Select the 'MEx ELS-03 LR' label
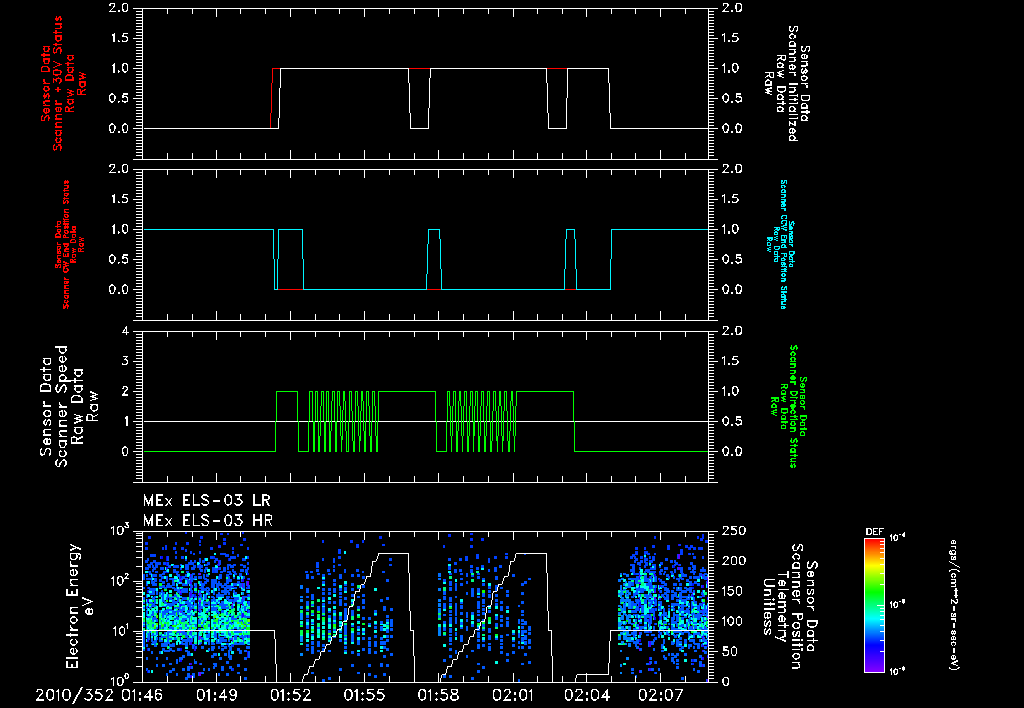This screenshot has width=1024, height=708. tap(207, 501)
